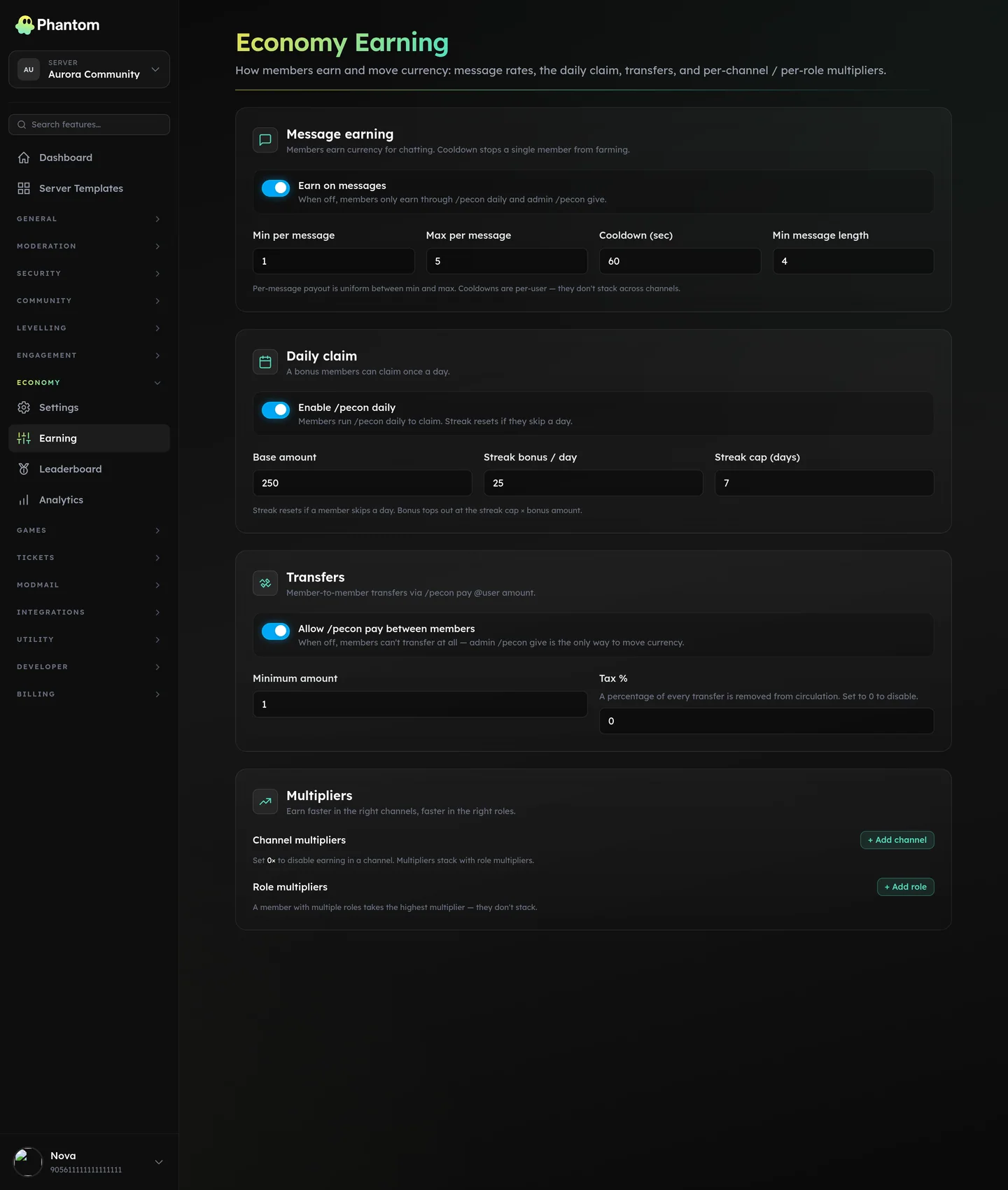Edit the Cooldown (sec) field
The image size is (1008, 1190).
(680, 261)
